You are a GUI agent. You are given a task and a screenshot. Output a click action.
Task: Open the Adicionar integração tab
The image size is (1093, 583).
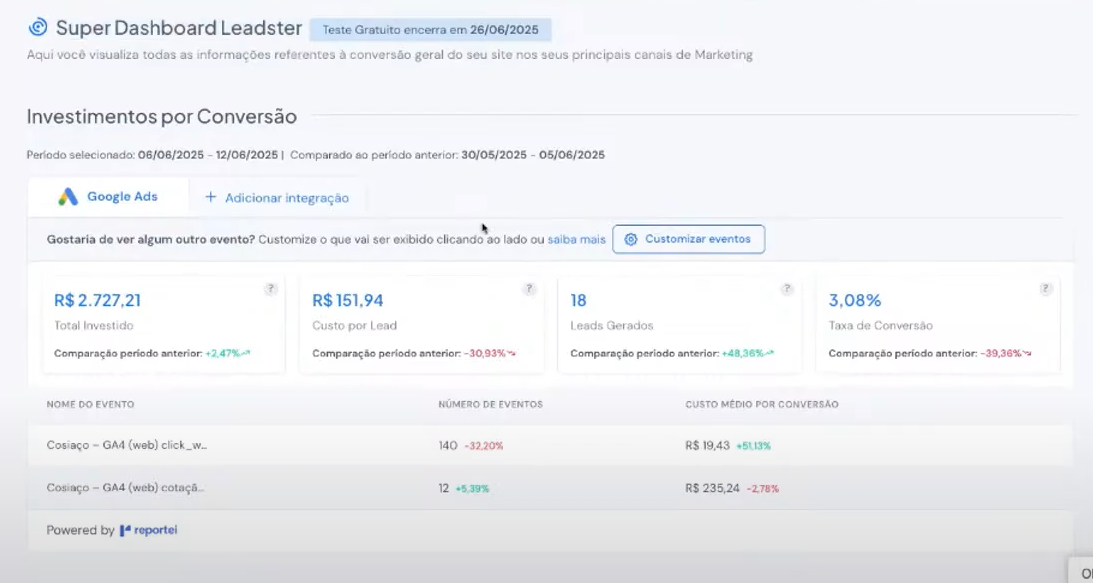pyautogui.click(x=278, y=196)
